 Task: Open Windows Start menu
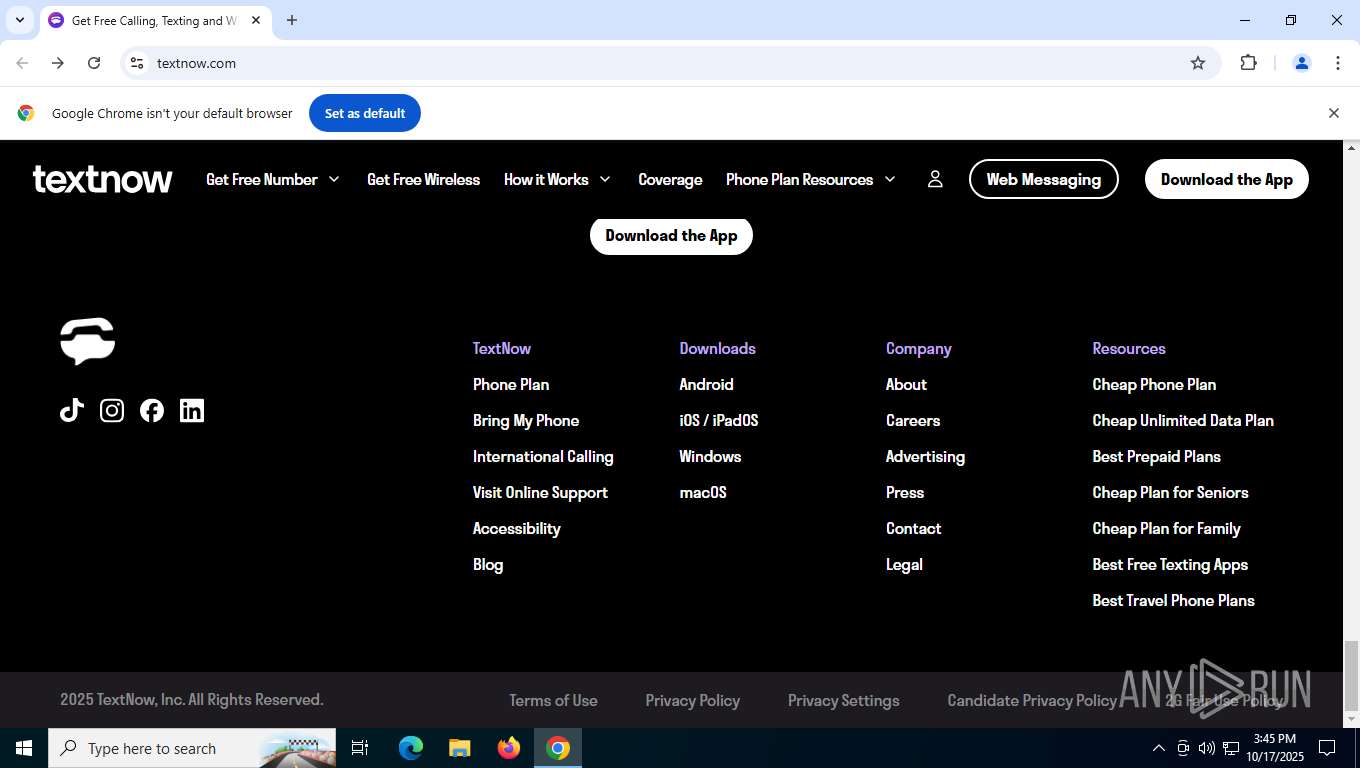(x=24, y=748)
